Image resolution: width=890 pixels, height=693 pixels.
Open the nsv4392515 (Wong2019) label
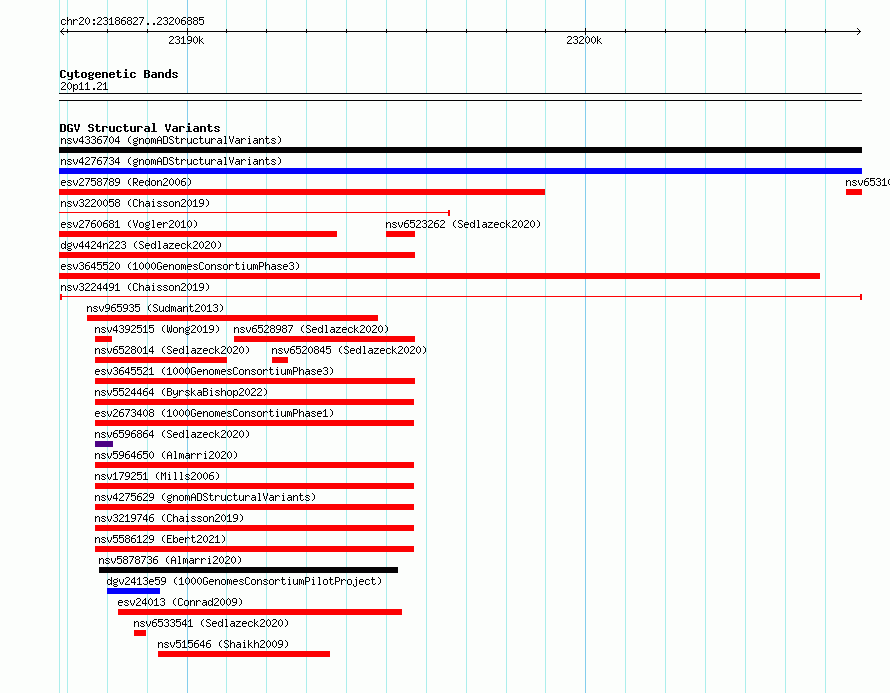coord(157,329)
